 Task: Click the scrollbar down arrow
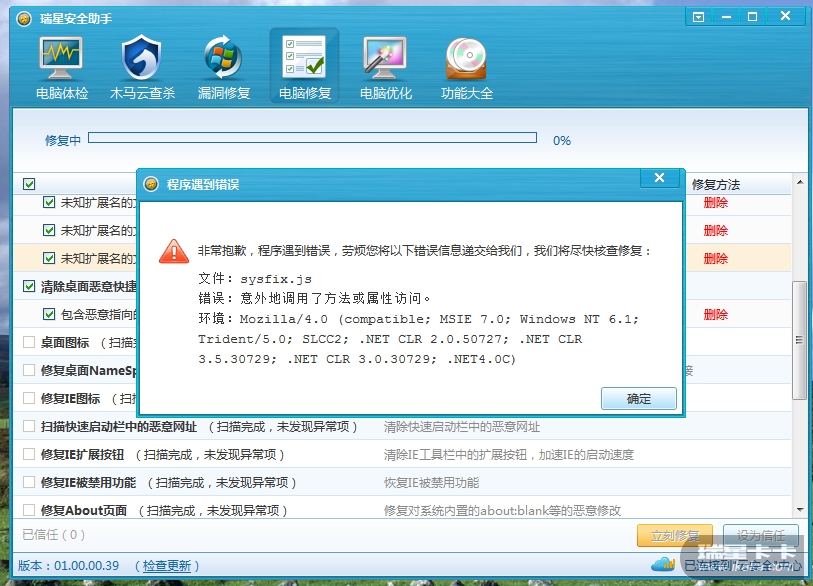800,510
